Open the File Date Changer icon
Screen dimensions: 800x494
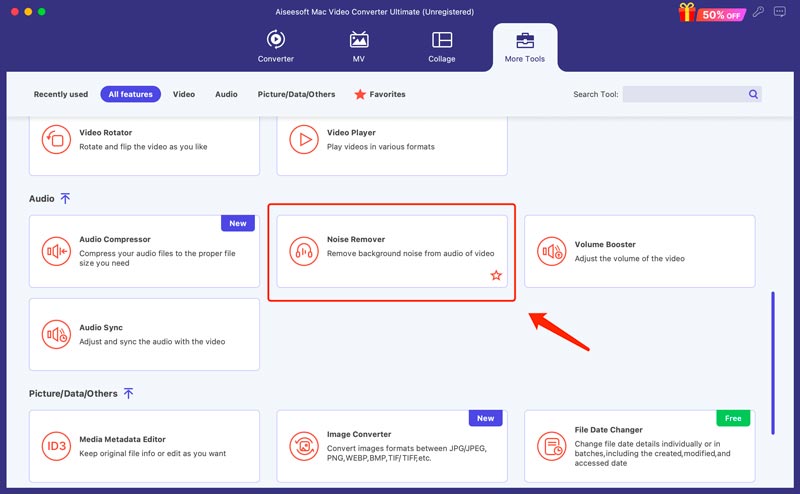(551, 446)
